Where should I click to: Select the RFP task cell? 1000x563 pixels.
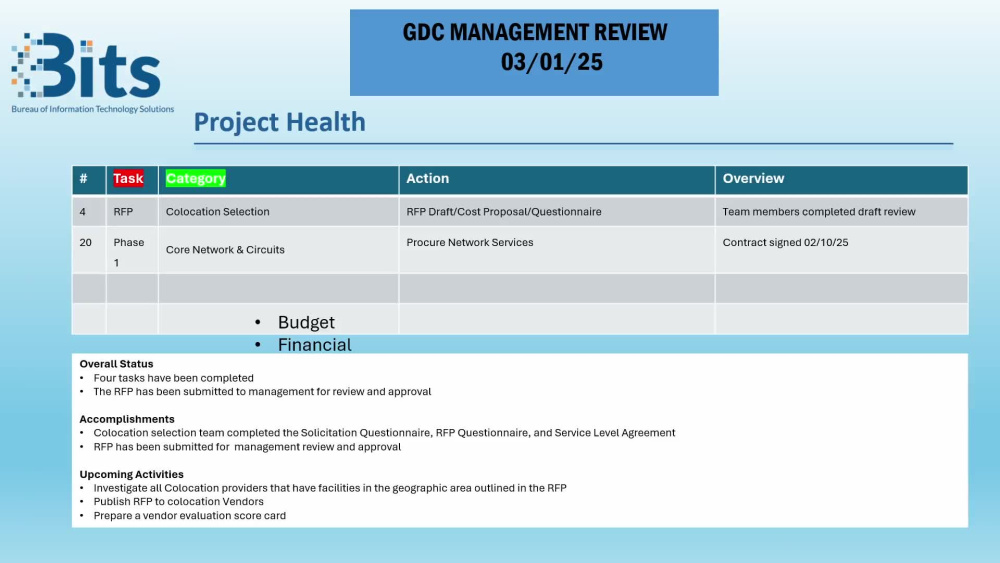coord(132,212)
